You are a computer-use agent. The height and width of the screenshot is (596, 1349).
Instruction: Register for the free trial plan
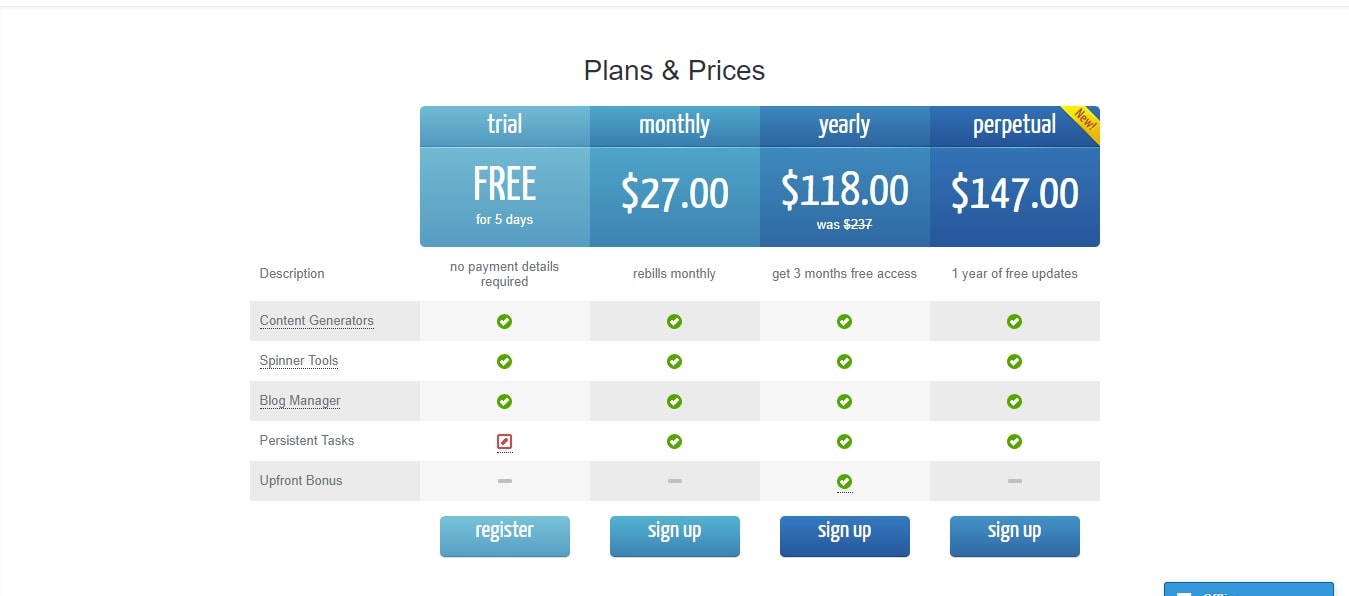pyautogui.click(x=505, y=536)
